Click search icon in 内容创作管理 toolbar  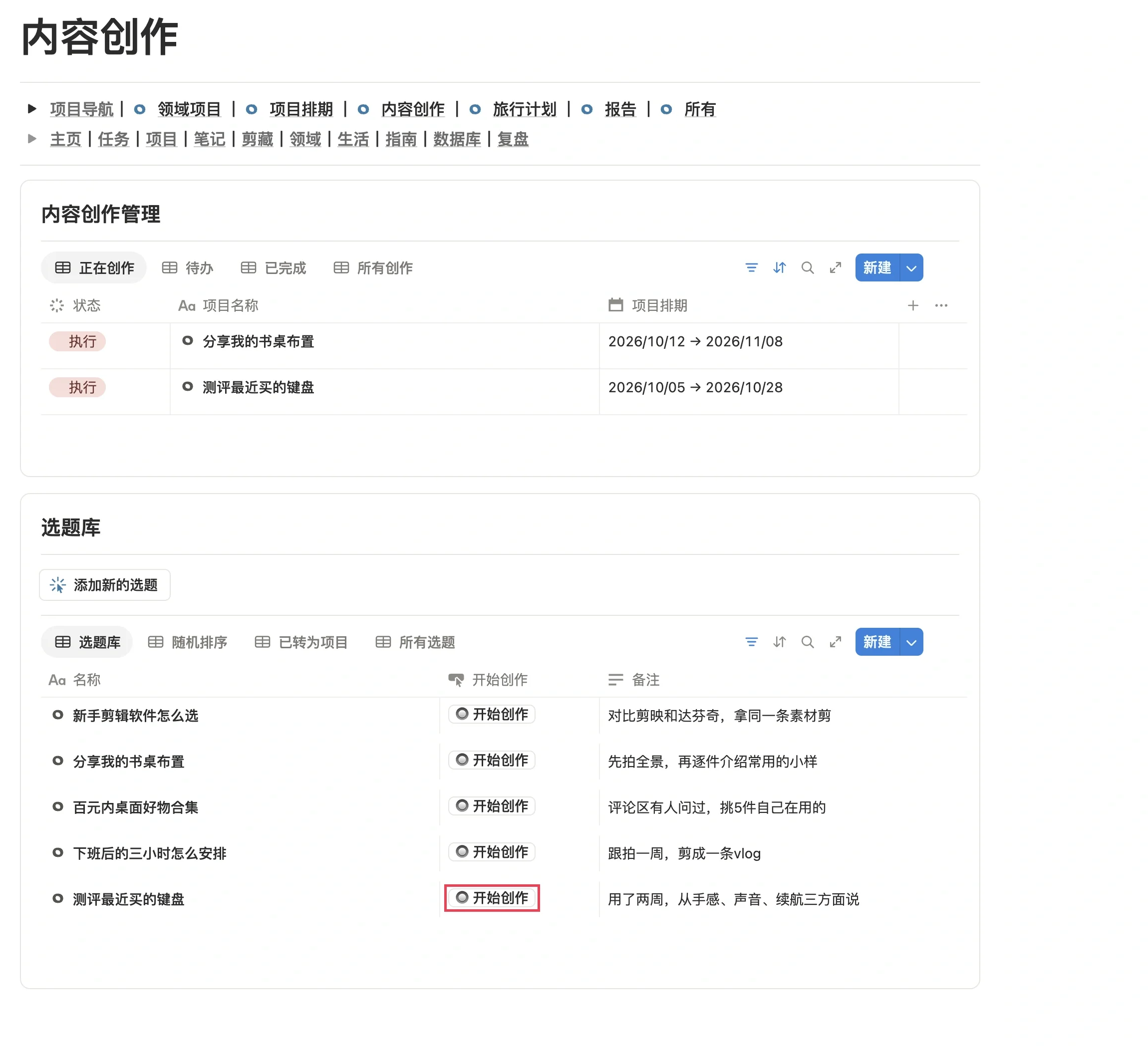pos(807,267)
